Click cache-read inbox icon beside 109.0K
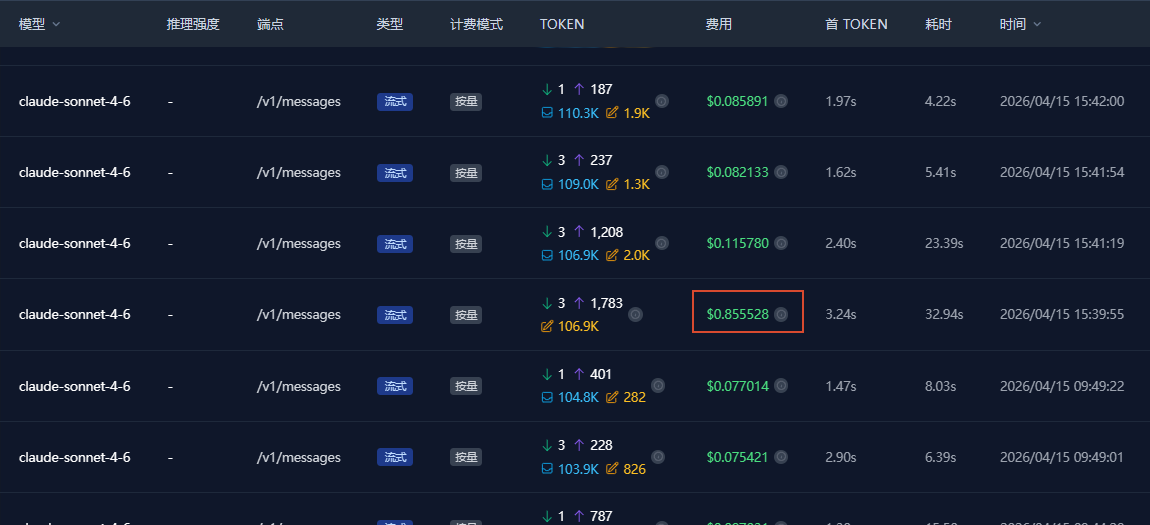1150x525 pixels. tap(546, 185)
